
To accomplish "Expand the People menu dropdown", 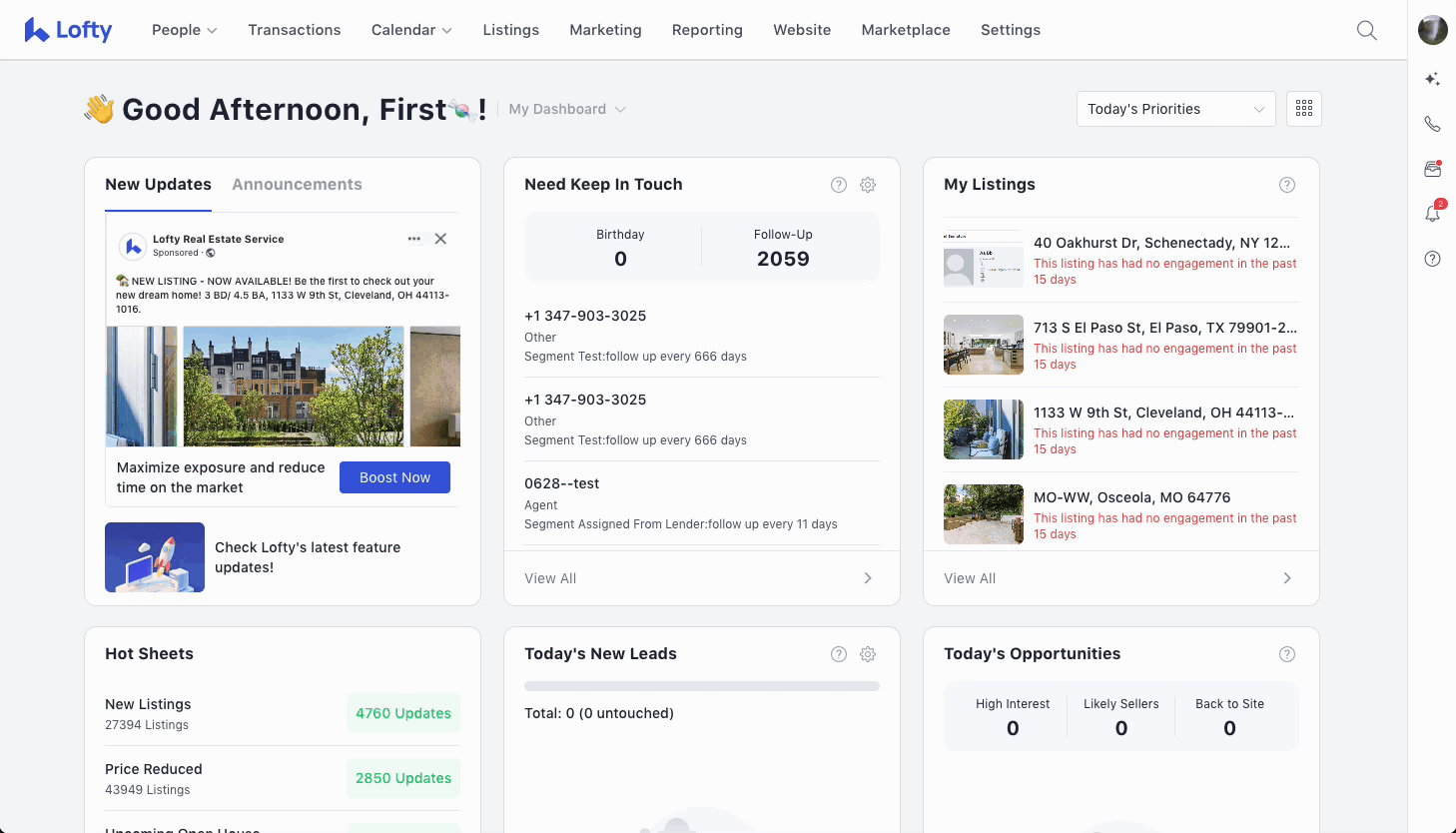I will coord(184,30).
